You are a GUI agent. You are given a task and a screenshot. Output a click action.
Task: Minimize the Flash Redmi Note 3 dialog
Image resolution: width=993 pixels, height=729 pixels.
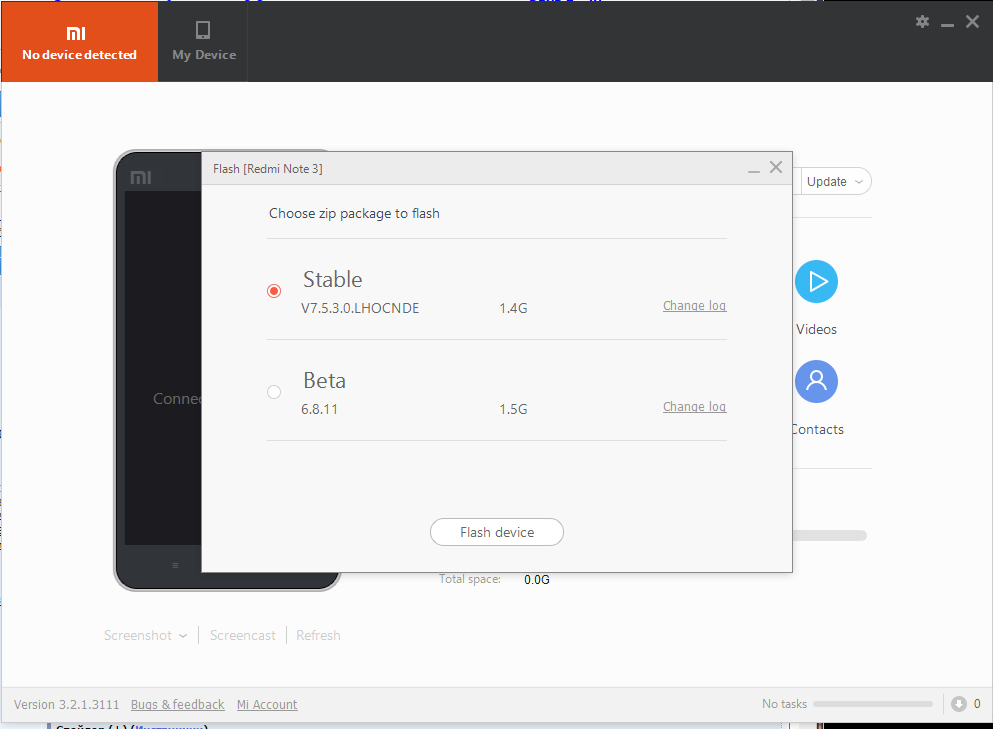pyautogui.click(x=754, y=170)
